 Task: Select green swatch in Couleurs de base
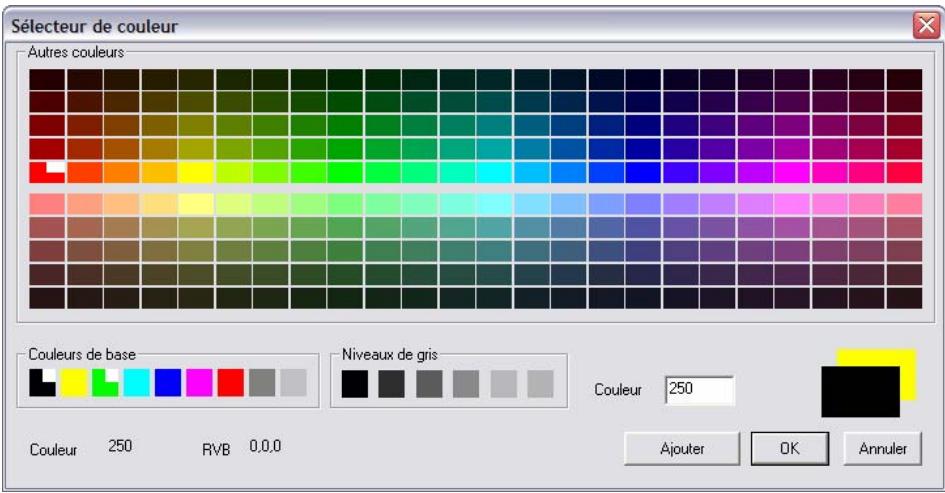[x=105, y=383]
